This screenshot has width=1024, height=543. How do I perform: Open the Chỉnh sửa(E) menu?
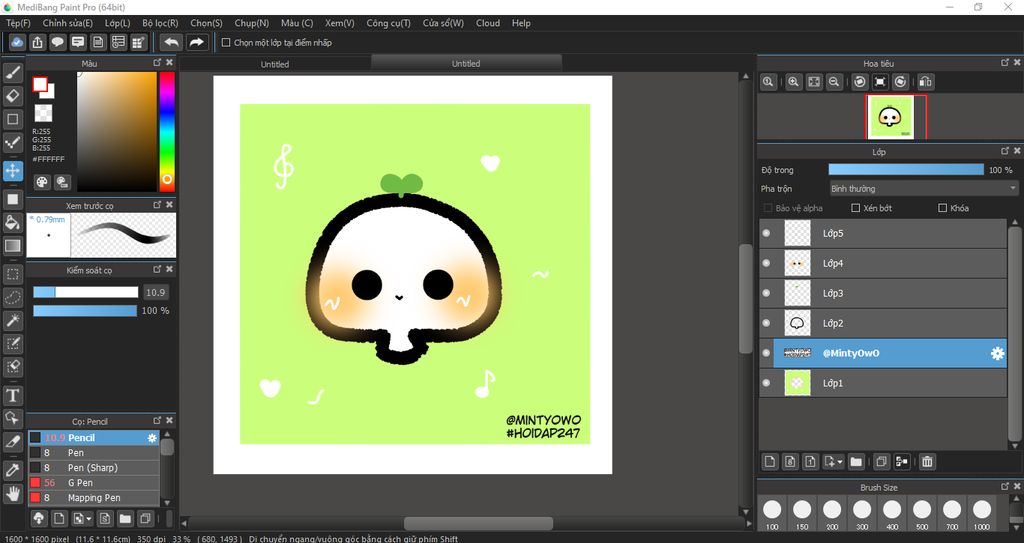(x=68, y=23)
